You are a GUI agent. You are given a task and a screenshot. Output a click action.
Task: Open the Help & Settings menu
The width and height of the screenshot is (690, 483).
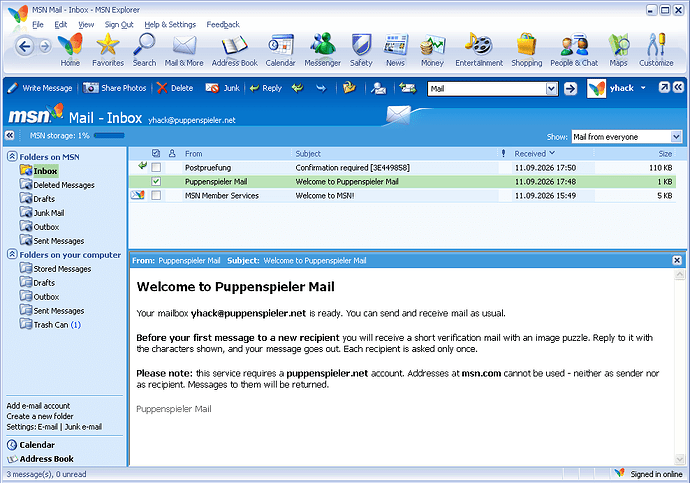pos(170,25)
